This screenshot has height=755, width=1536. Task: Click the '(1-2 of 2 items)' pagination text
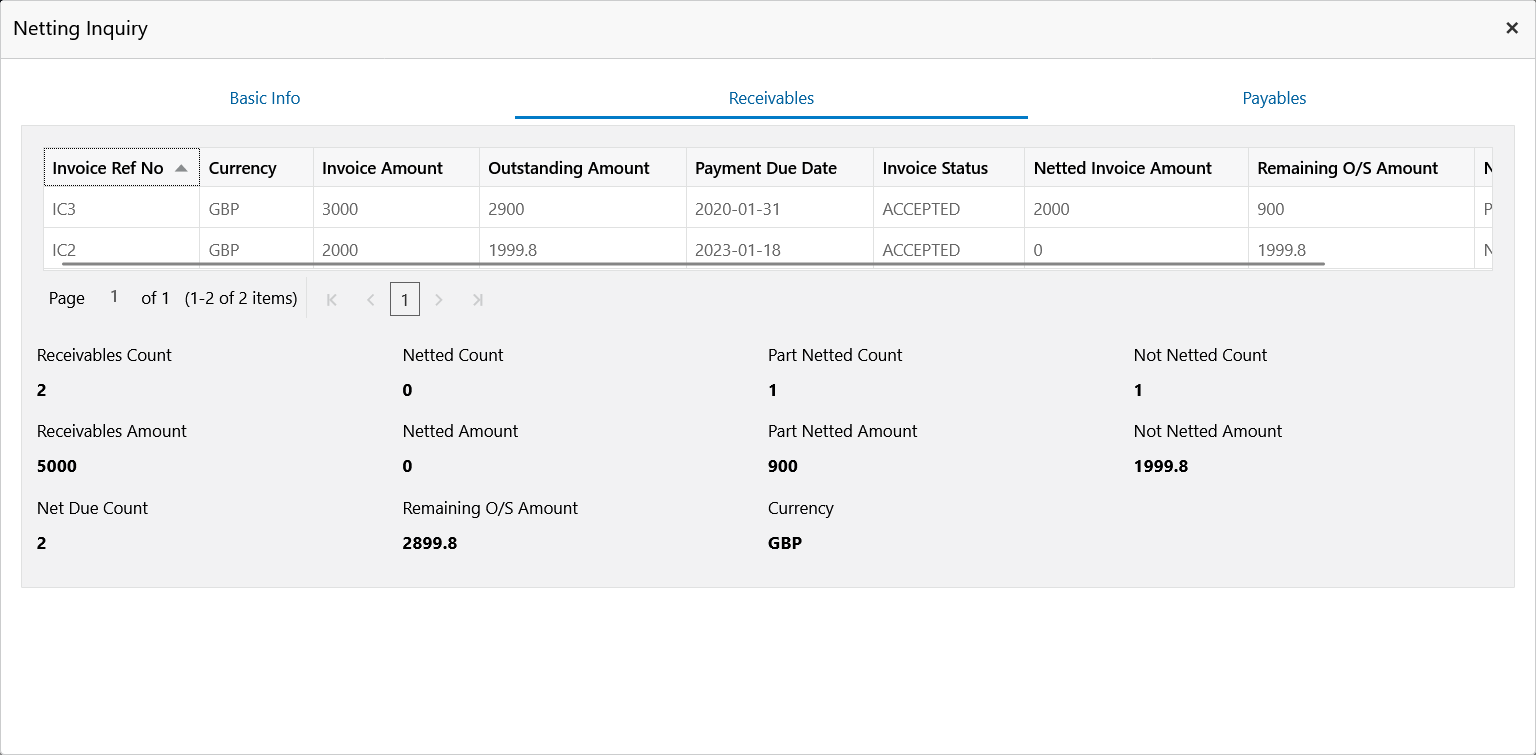click(x=241, y=298)
